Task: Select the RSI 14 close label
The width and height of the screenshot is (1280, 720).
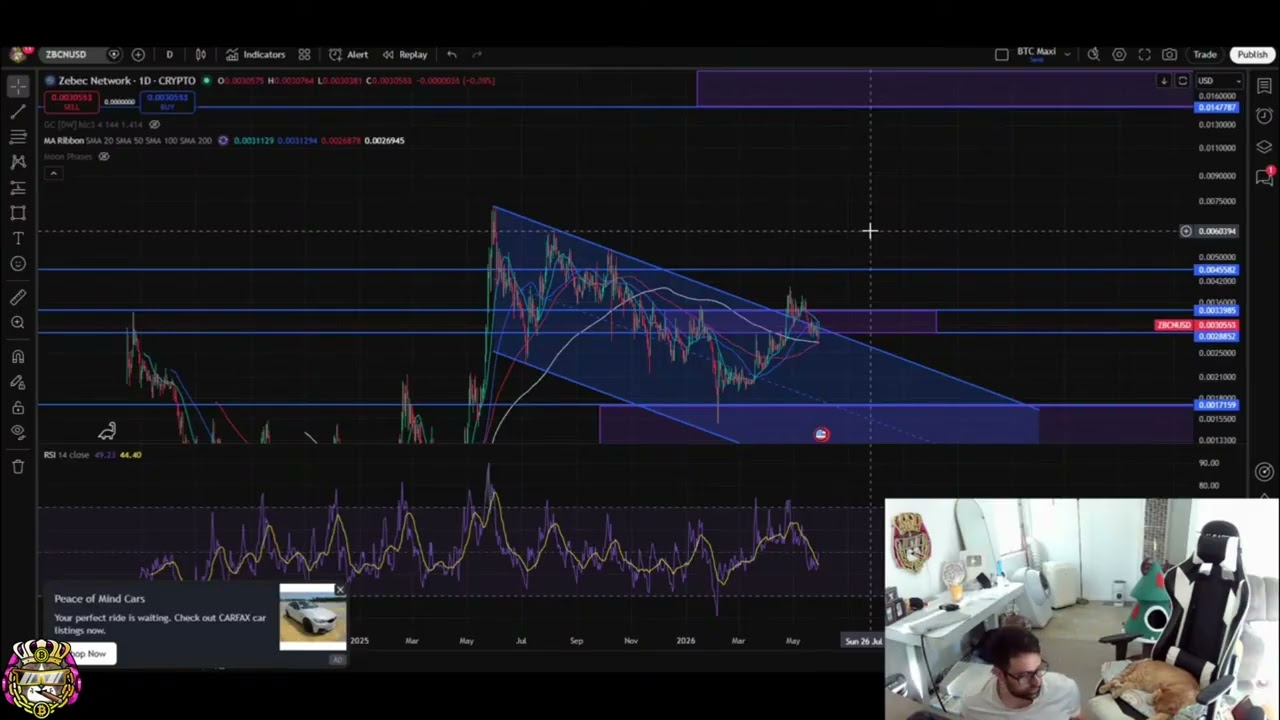Action: 66,455
